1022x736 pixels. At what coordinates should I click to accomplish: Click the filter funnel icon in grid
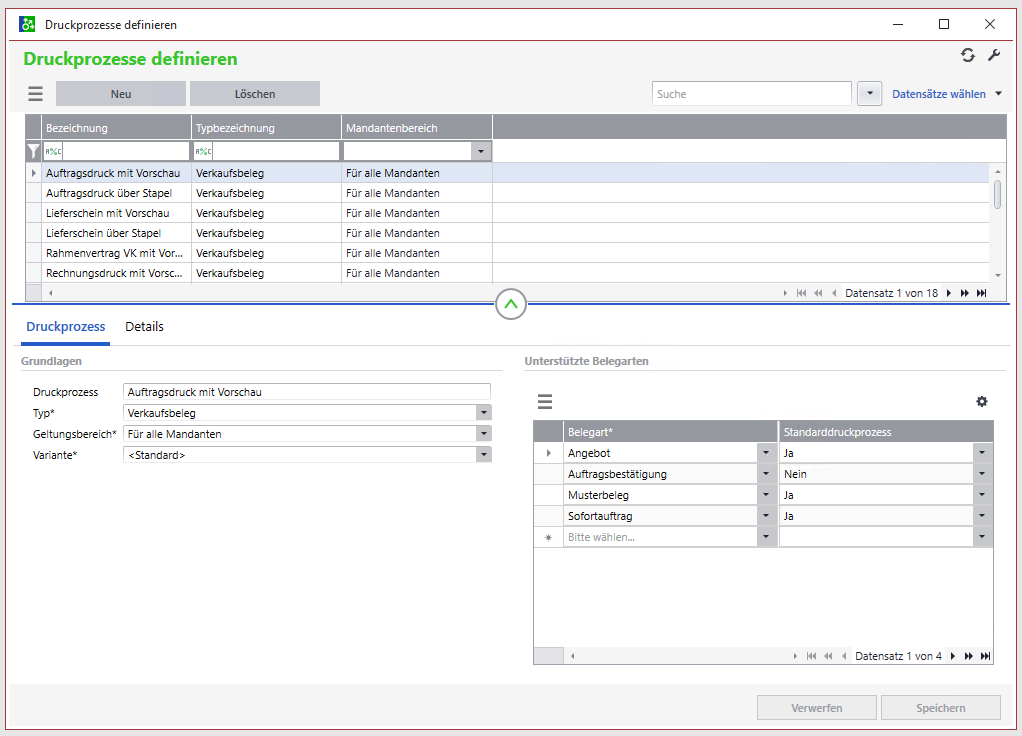click(x=33, y=151)
